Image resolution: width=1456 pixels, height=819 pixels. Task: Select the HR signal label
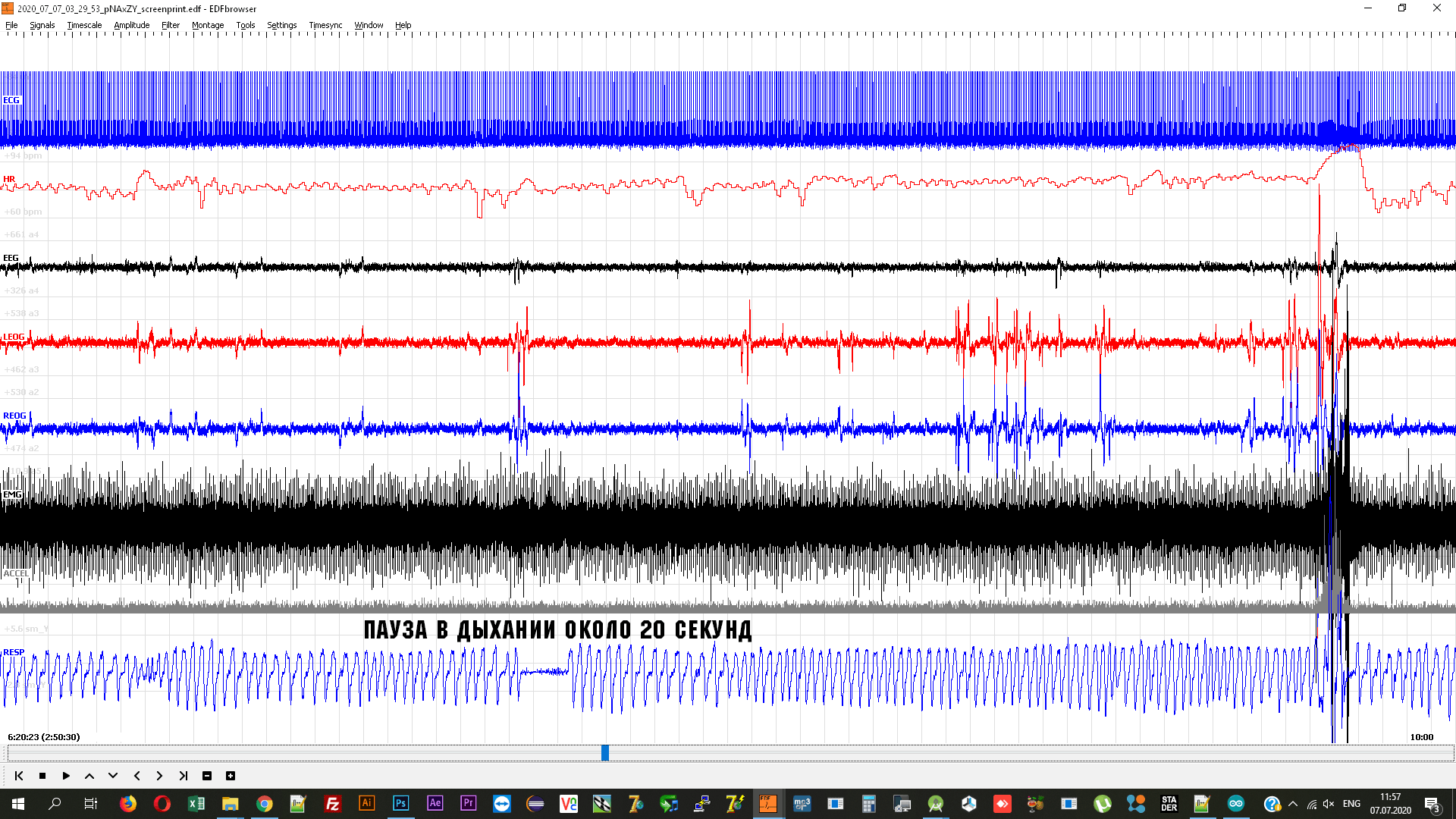tap(9, 179)
